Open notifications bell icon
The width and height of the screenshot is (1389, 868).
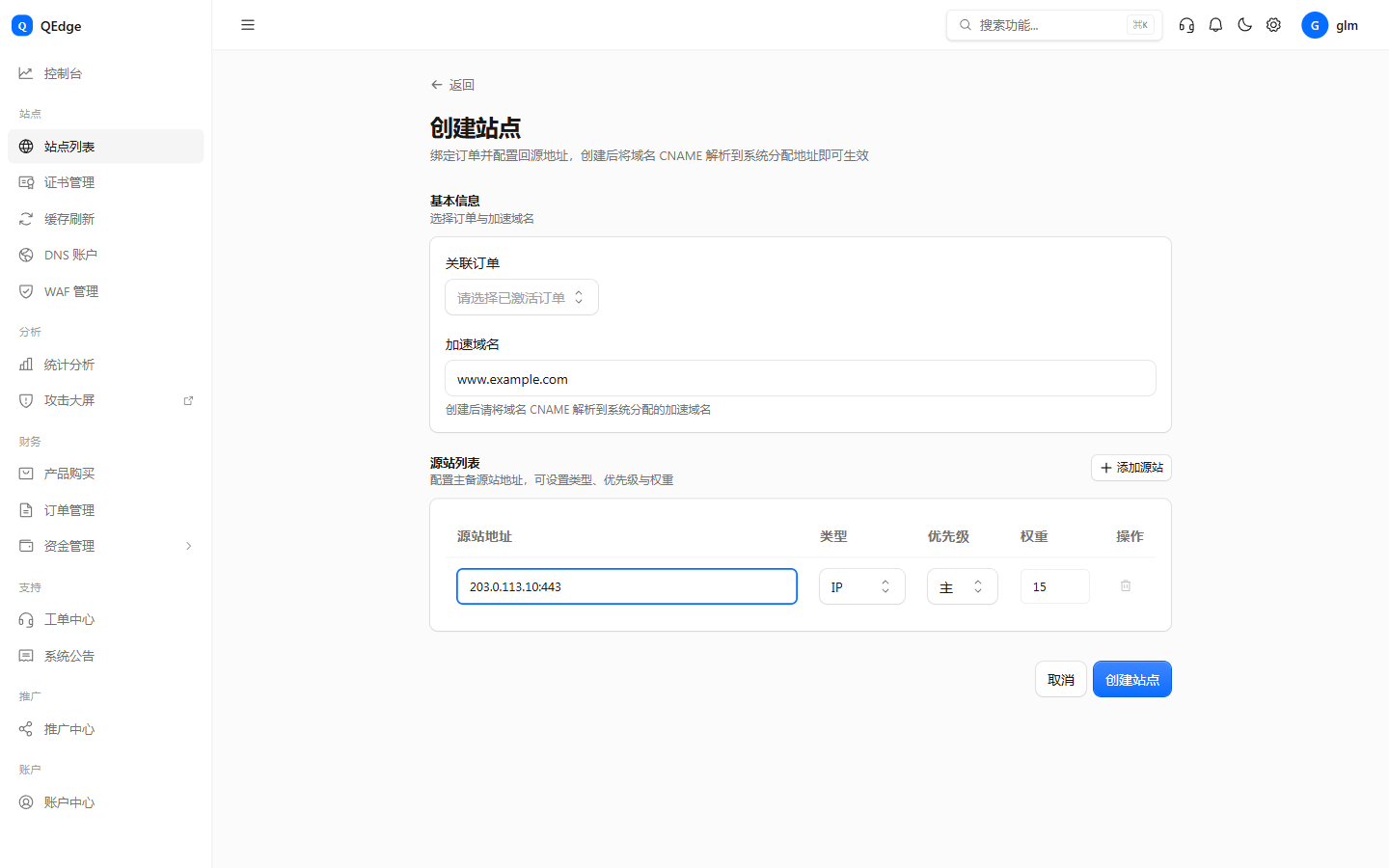click(1215, 25)
